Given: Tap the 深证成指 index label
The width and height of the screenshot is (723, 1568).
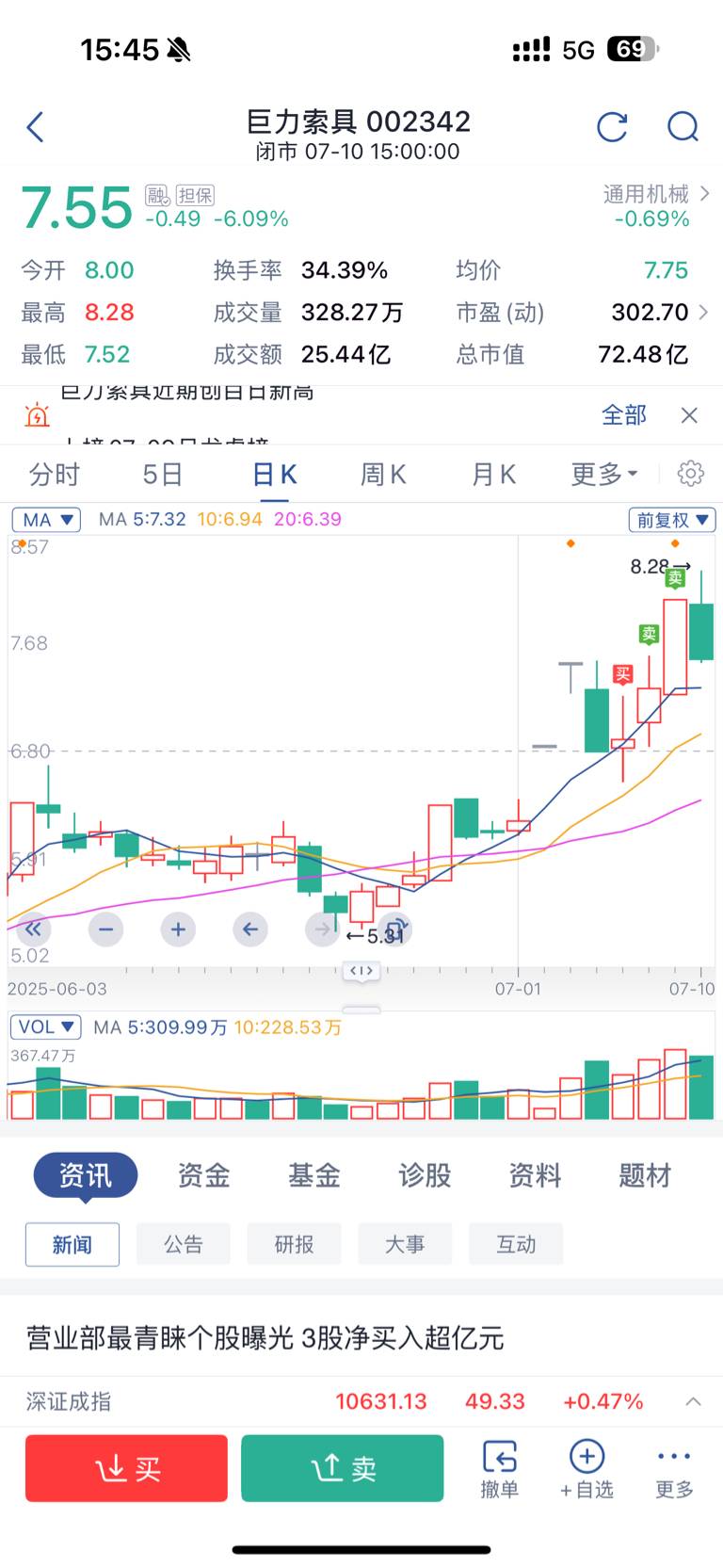Looking at the screenshot, I should (x=69, y=1401).
